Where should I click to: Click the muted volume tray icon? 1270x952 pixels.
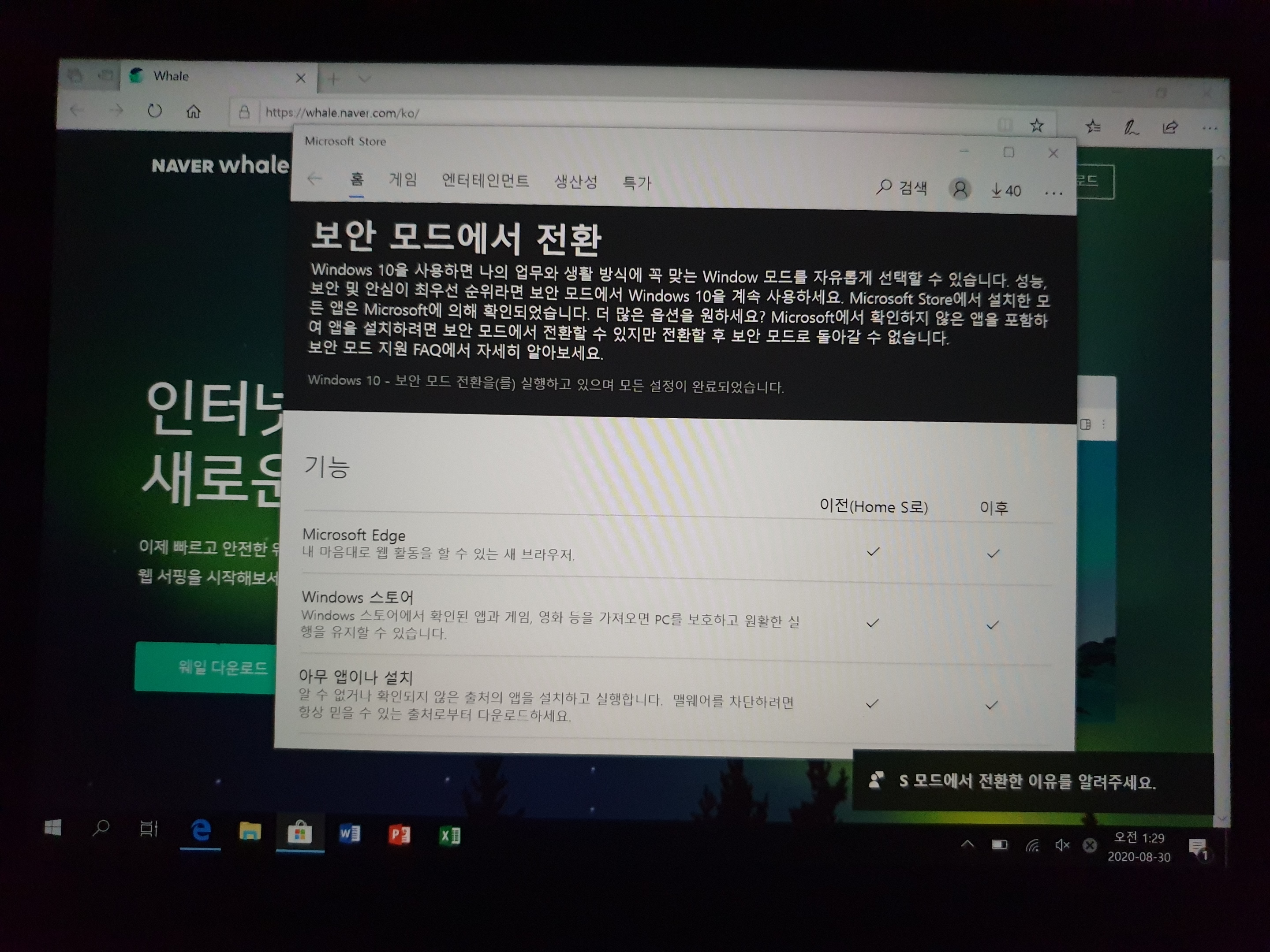pyautogui.click(x=1061, y=845)
